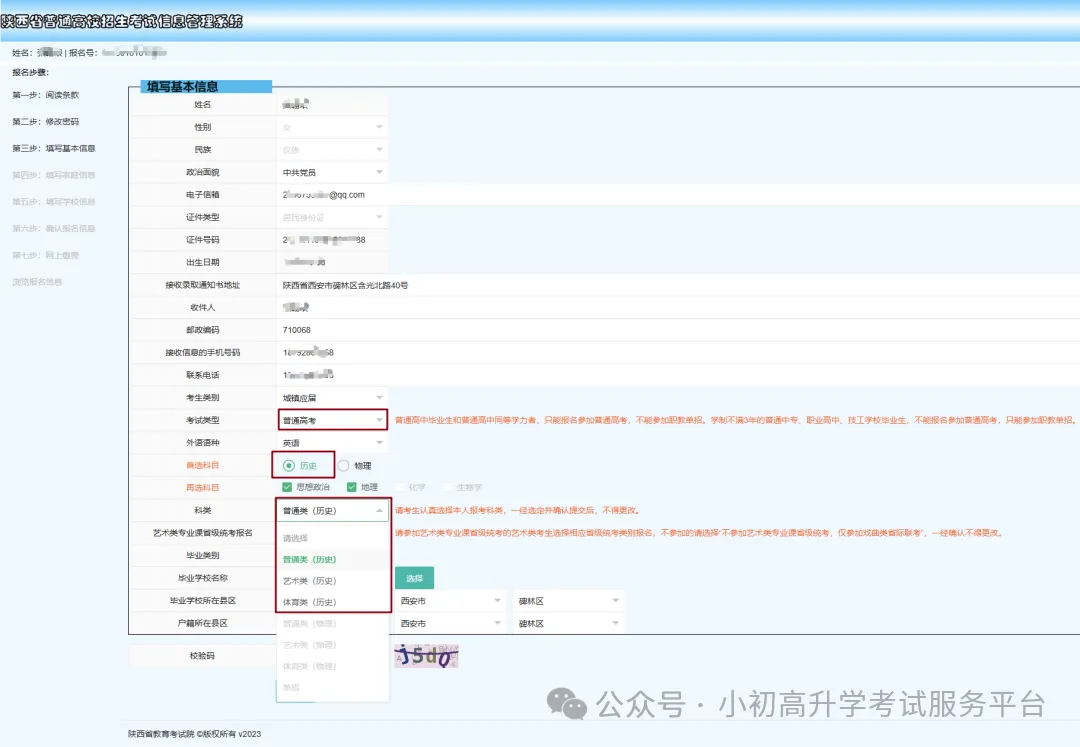Select the 历史 radio button for 首选科目
Image resolution: width=1080 pixels, height=747 pixels.
(x=289, y=465)
